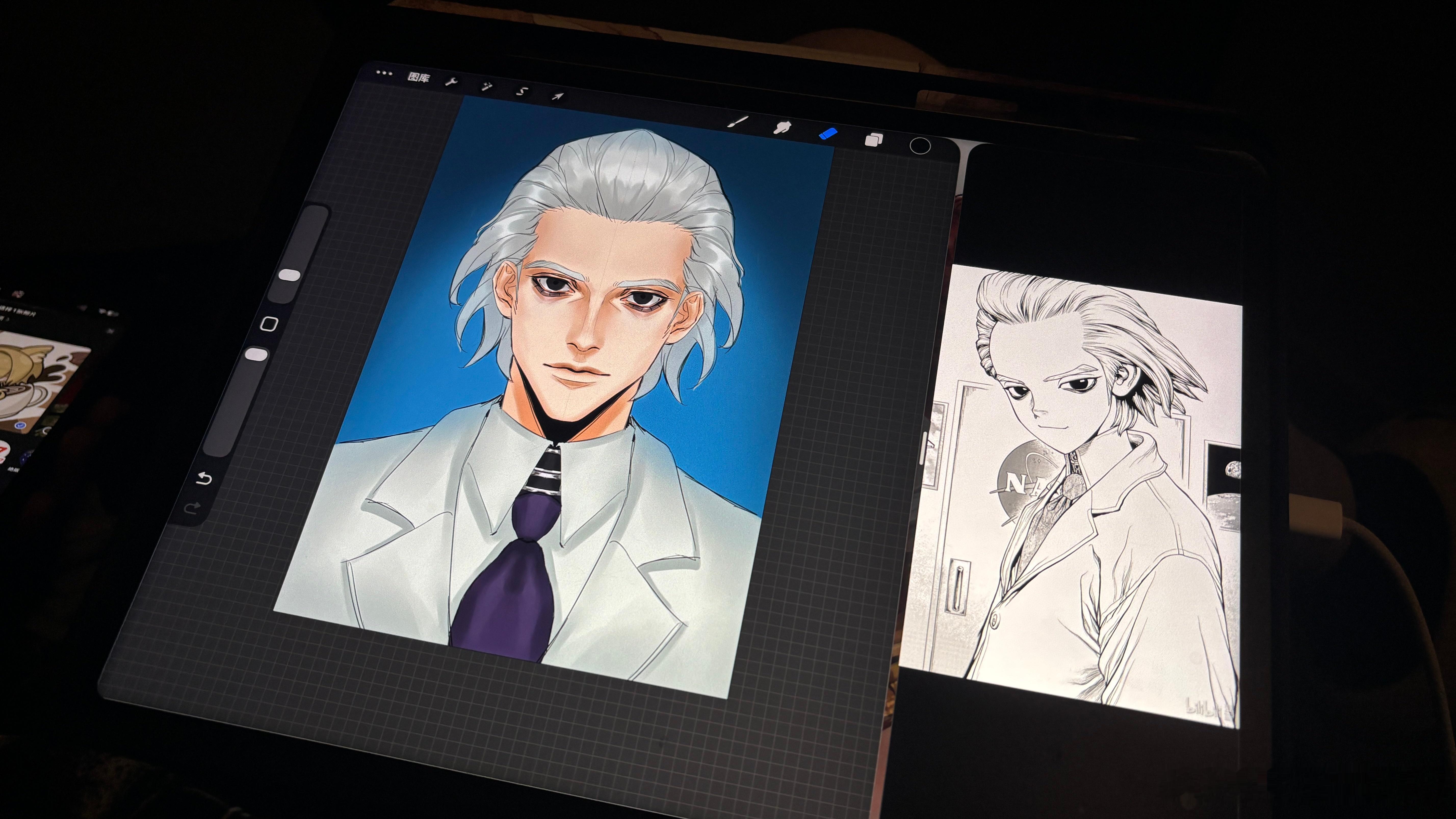Undo the last stroke
The image size is (1456, 819).
203,479
